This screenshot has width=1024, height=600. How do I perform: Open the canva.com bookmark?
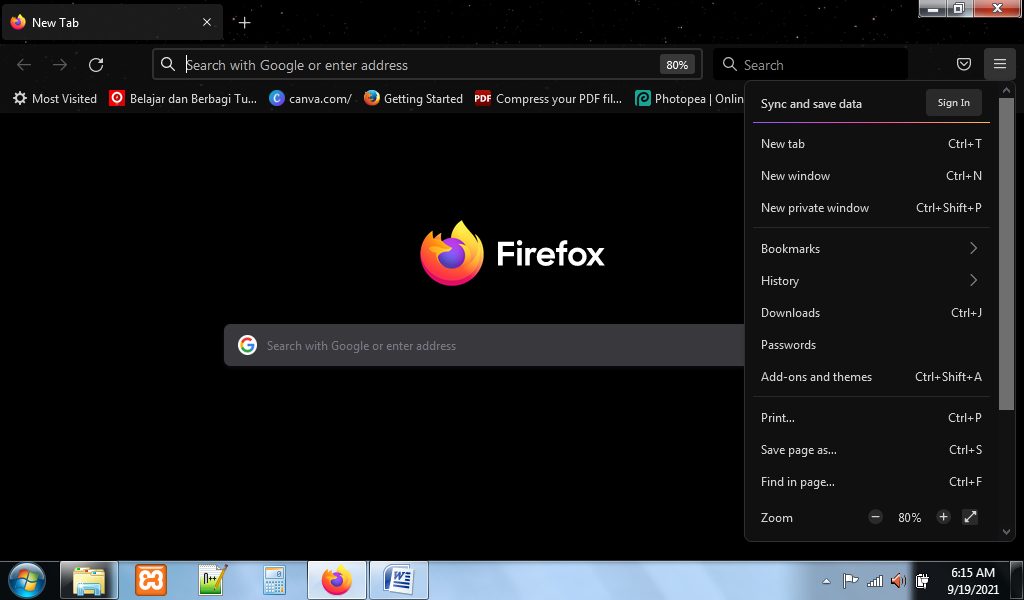(x=311, y=98)
